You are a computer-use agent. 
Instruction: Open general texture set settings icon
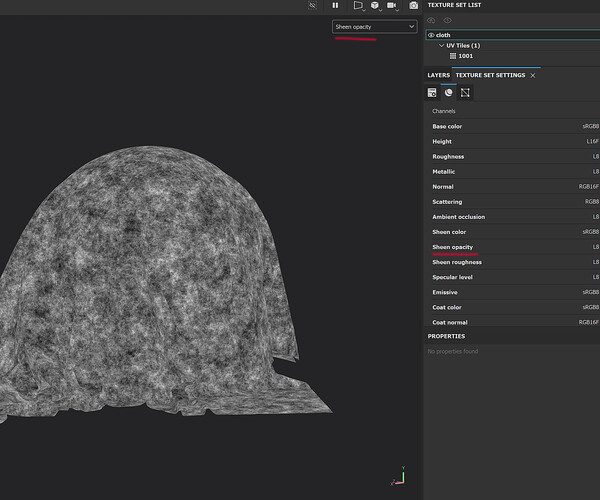click(432, 93)
